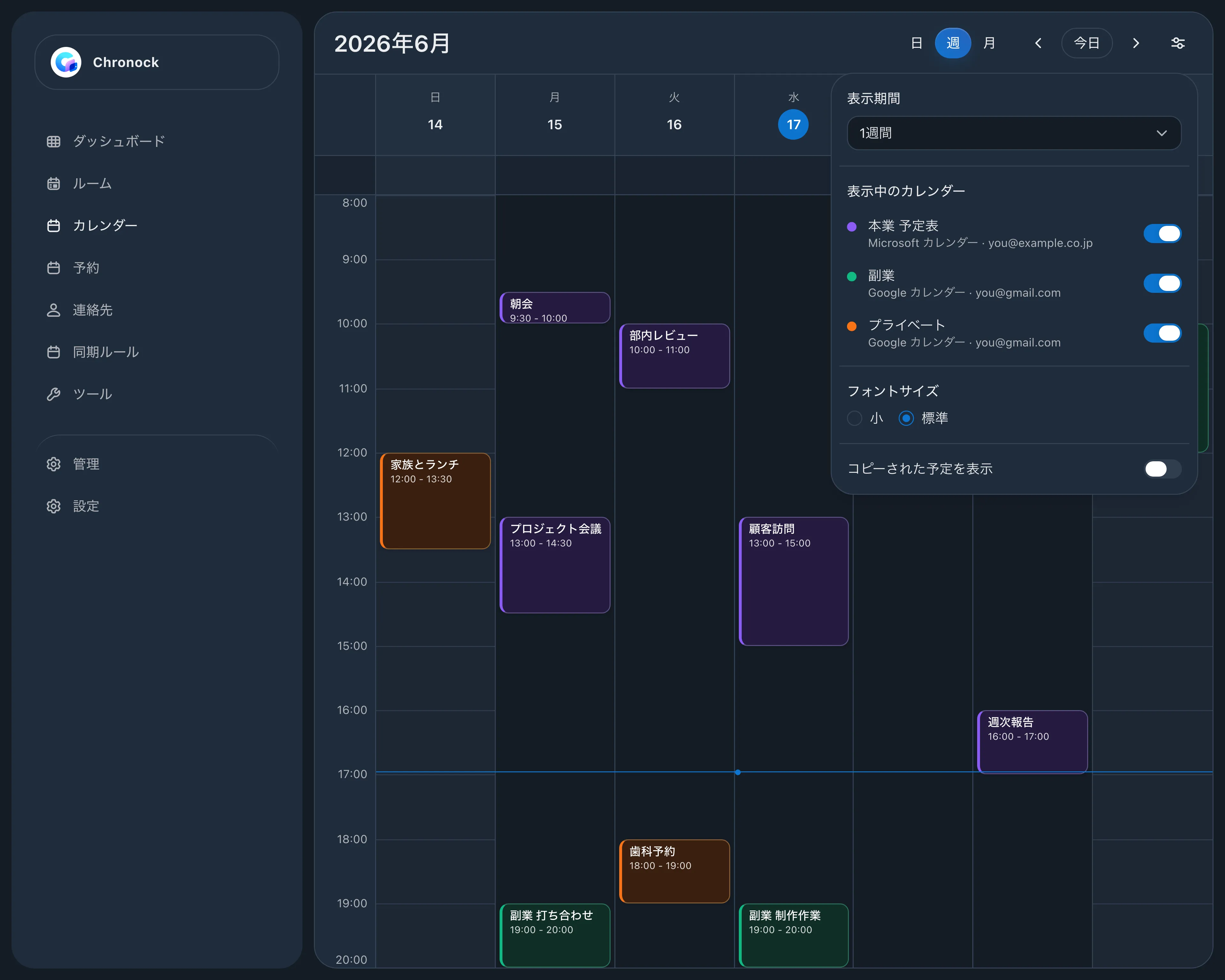
Task: Toggle off 副業 calendar visibility
Action: tap(1162, 284)
